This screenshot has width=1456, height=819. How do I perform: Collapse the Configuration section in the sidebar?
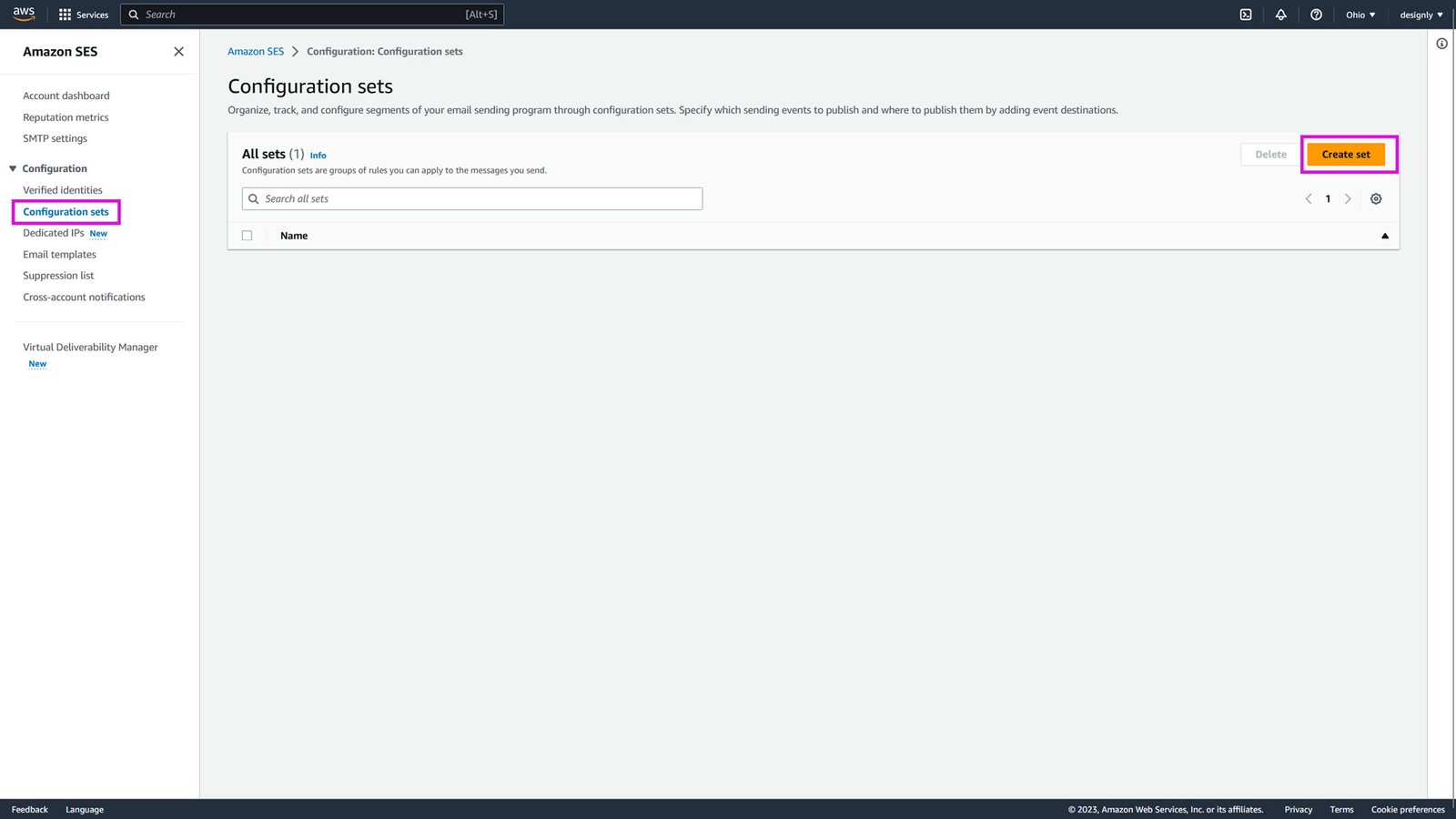[12, 167]
